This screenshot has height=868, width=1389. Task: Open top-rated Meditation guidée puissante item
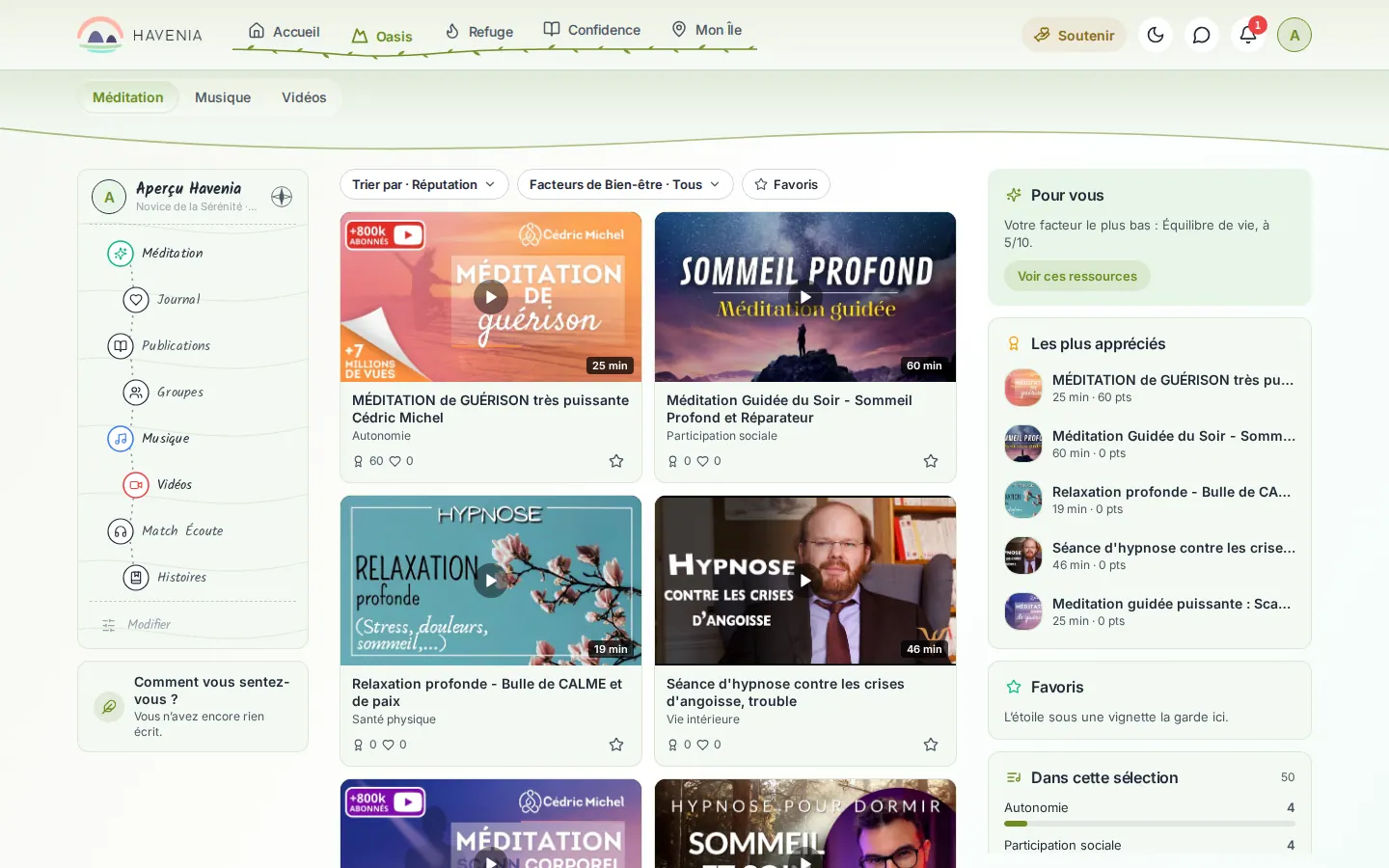1150,611
